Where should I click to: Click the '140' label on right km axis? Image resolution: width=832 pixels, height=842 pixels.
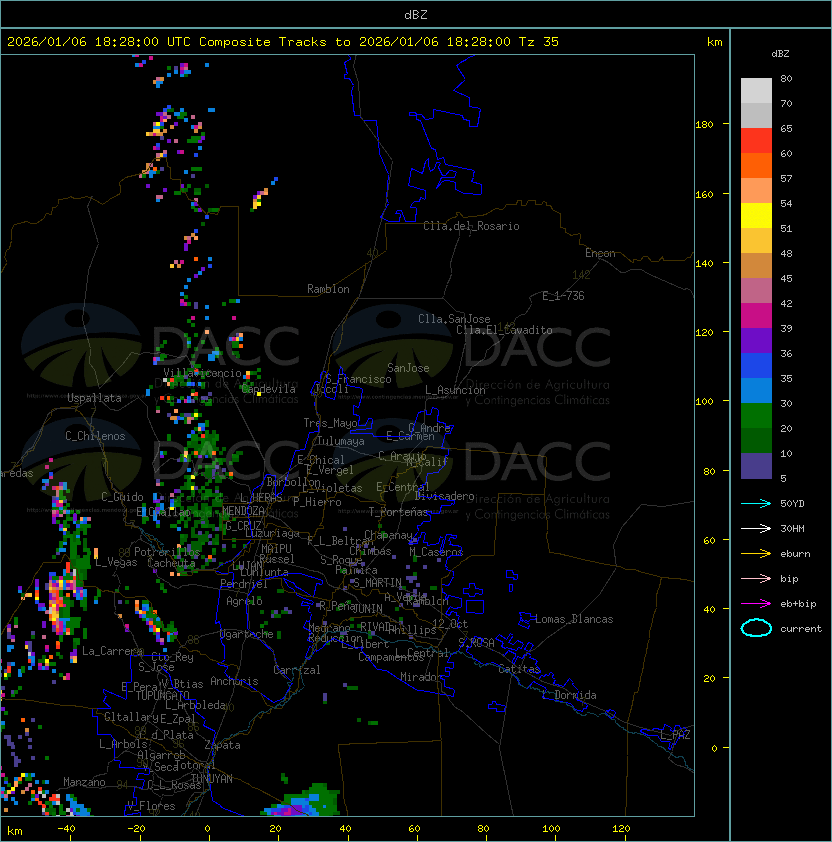(x=704, y=263)
